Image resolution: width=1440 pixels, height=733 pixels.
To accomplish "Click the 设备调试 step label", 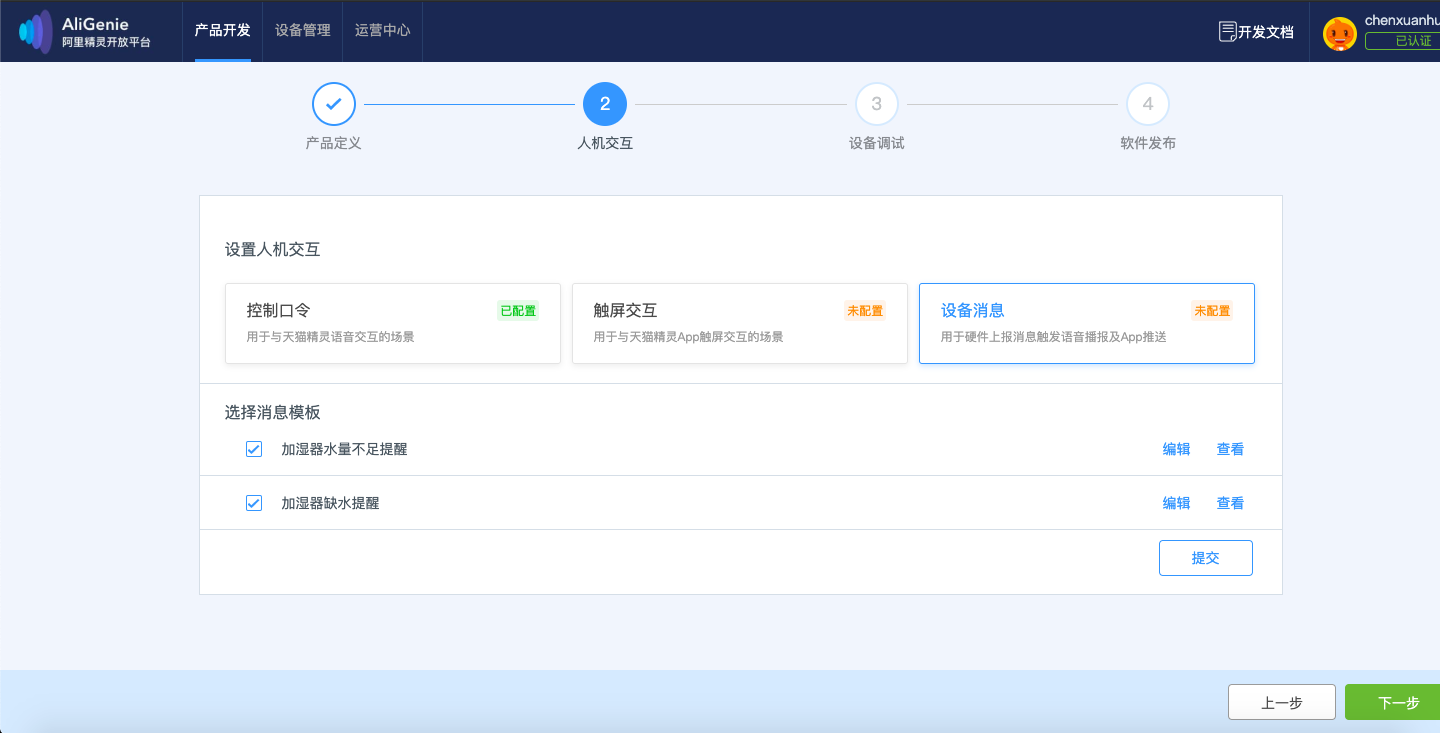I will pyautogui.click(x=877, y=144).
